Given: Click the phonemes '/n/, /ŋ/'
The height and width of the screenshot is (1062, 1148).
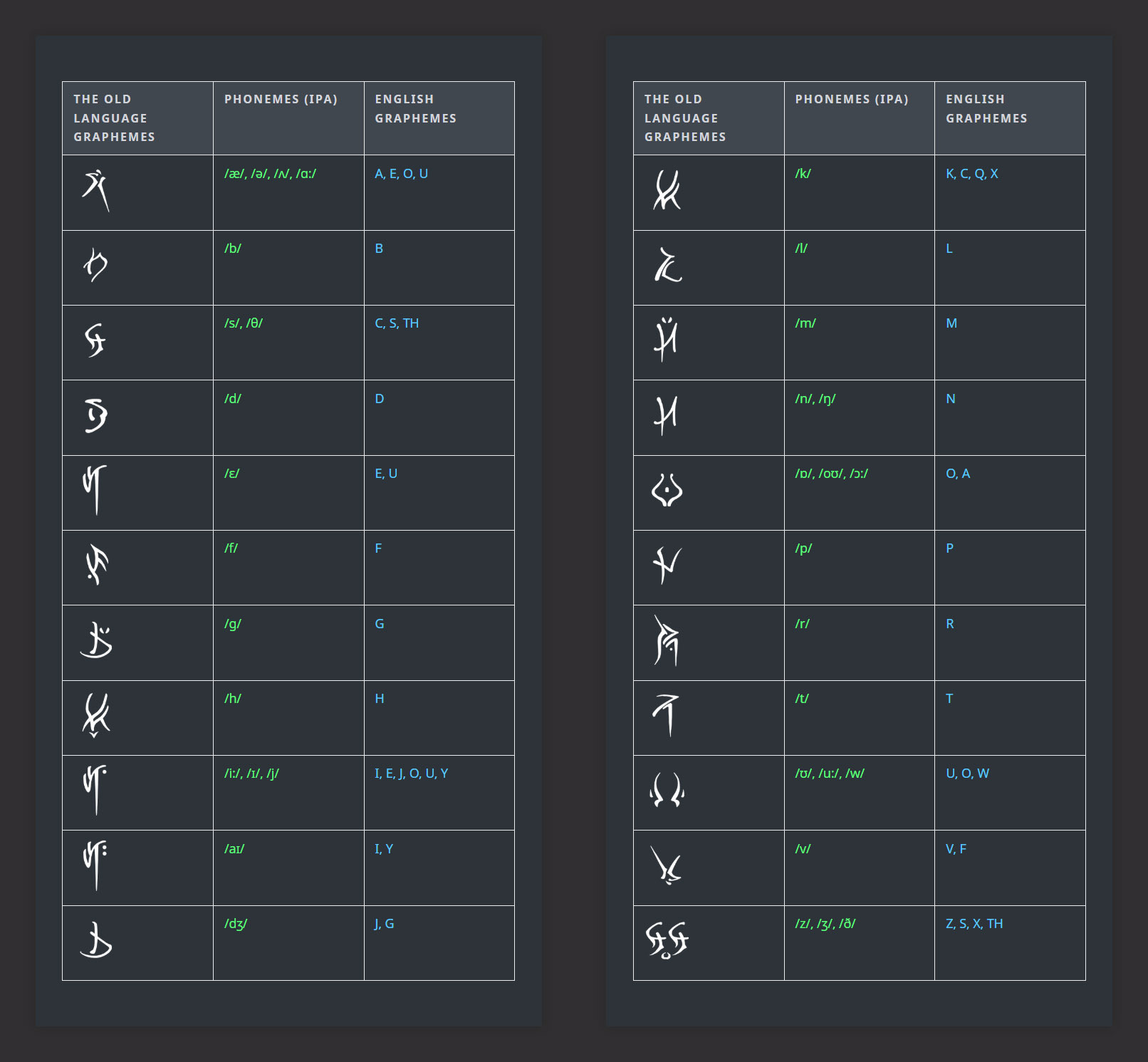Looking at the screenshot, I should coord(815,399).
